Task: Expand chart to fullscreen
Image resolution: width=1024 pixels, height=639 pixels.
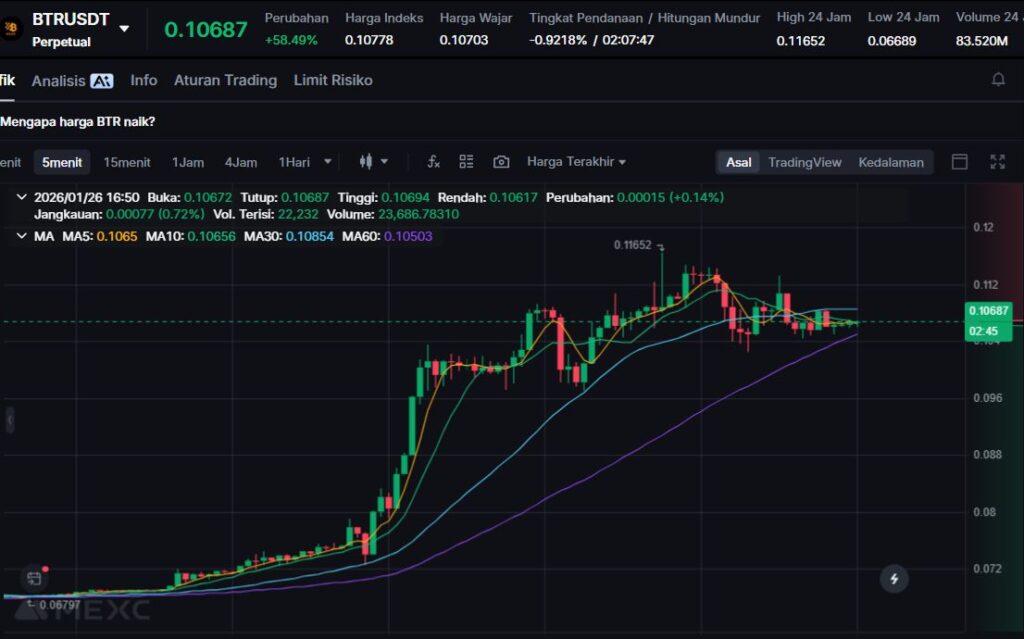Action: pyautogui.click(x=997, y=162)
